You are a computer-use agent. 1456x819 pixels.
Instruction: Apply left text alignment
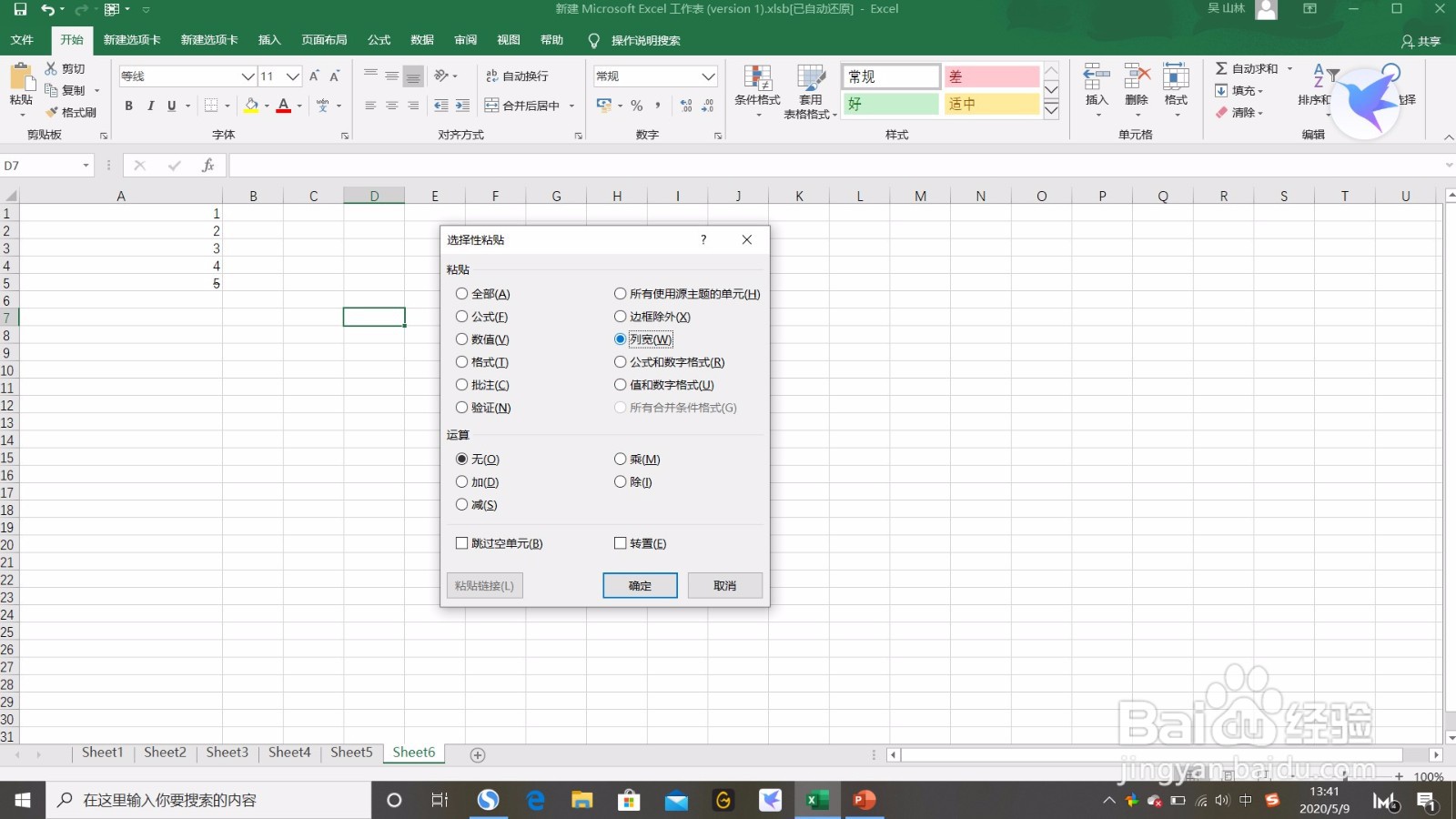click(370, 106)
